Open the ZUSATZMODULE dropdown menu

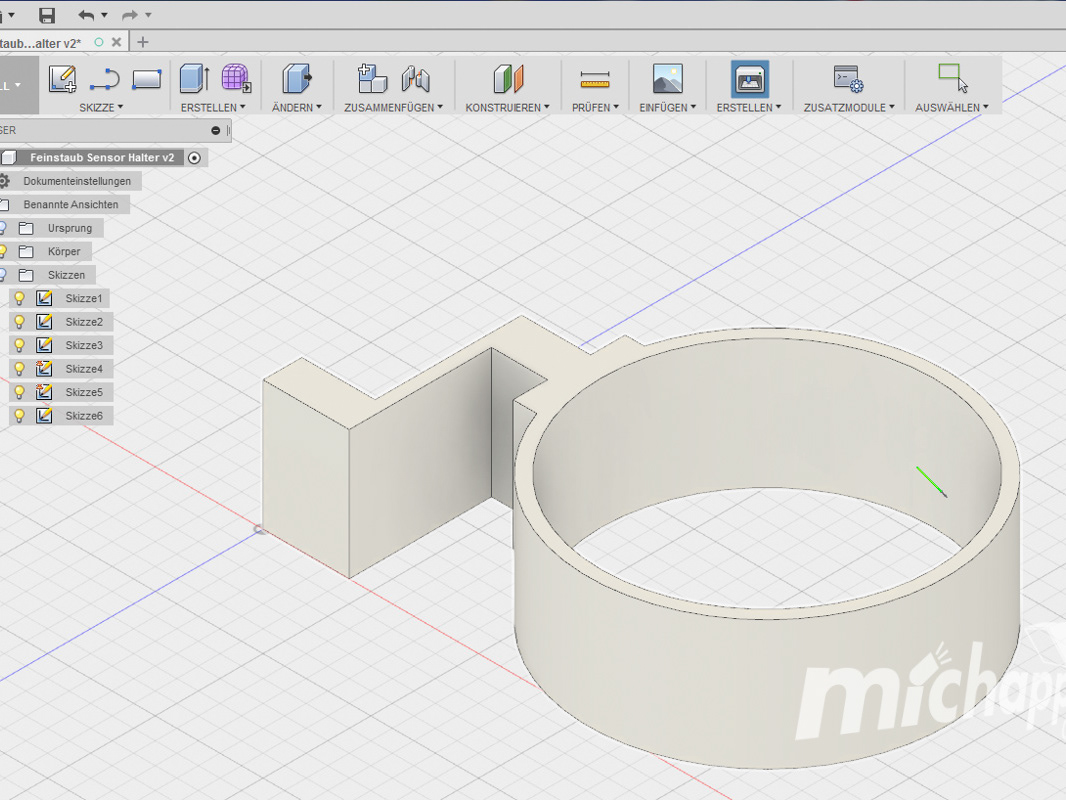pyautogui.click(x=849, y=107)
